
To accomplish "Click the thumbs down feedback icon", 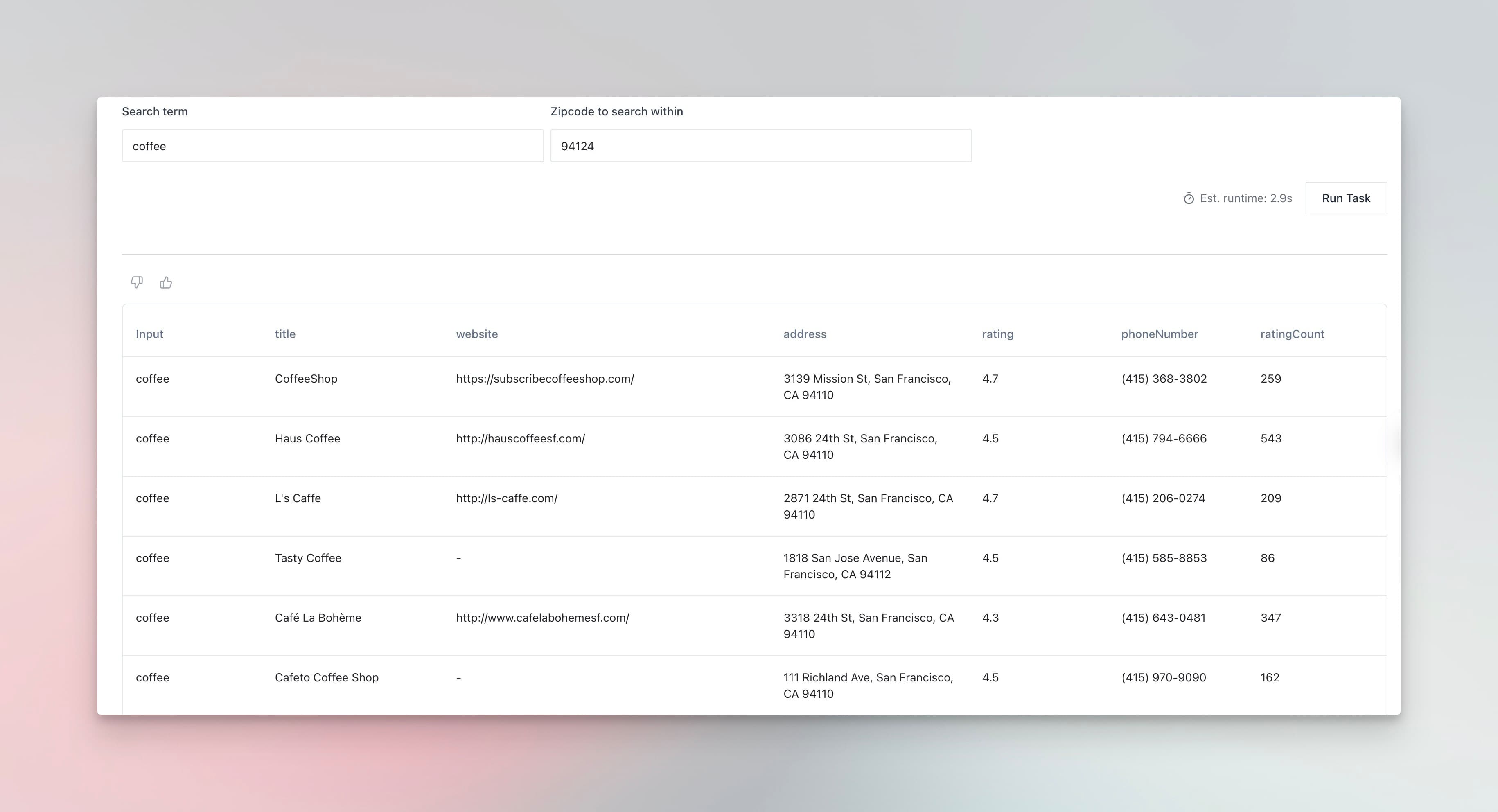I will (x=137, y=282).
